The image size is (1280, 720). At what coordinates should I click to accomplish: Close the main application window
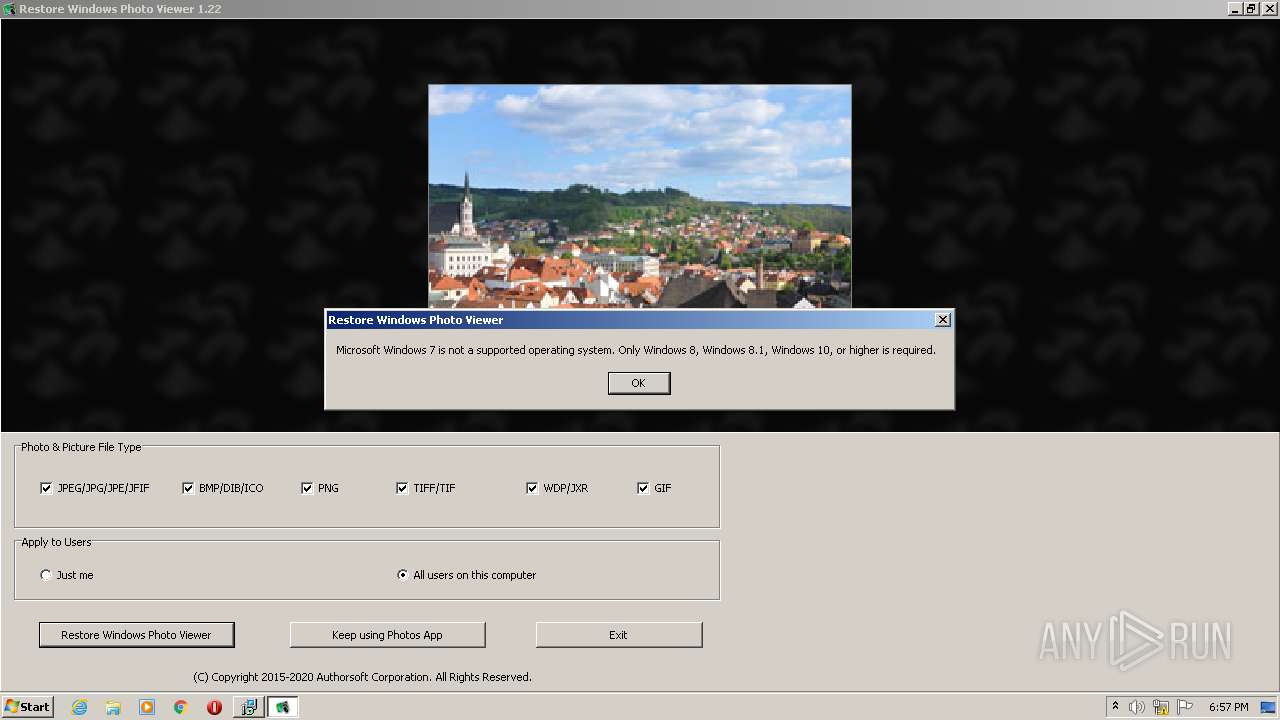tap(1268, 9)
